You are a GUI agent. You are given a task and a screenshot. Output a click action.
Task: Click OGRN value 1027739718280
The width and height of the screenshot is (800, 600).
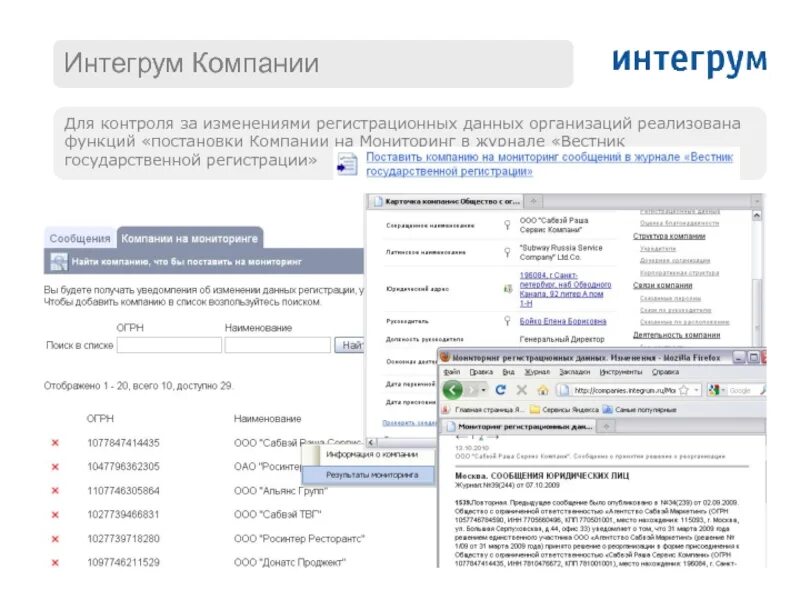click(x=123, y=539)
